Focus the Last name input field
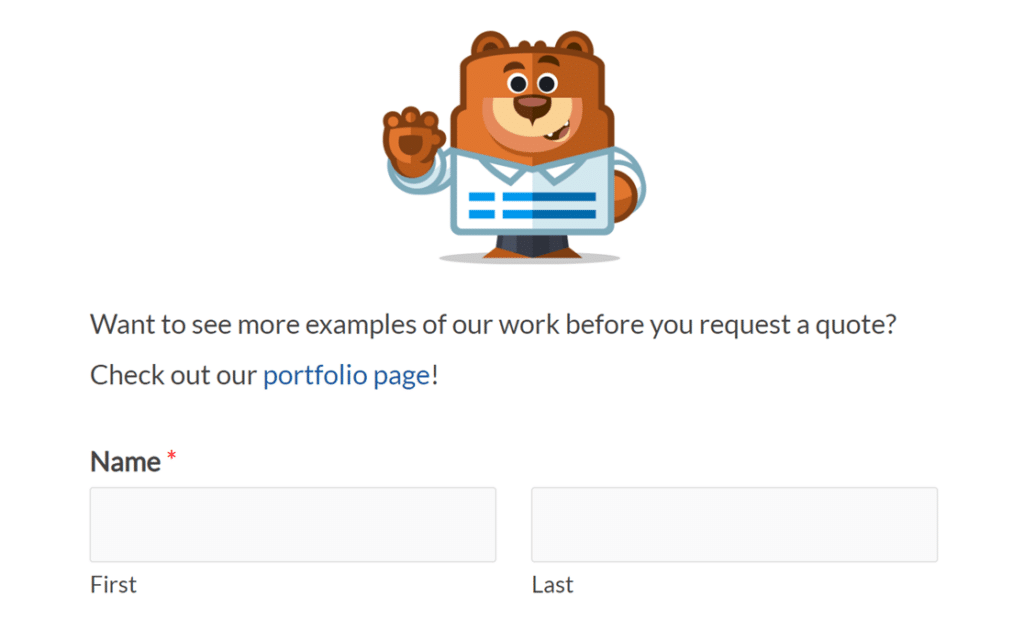 734,524
